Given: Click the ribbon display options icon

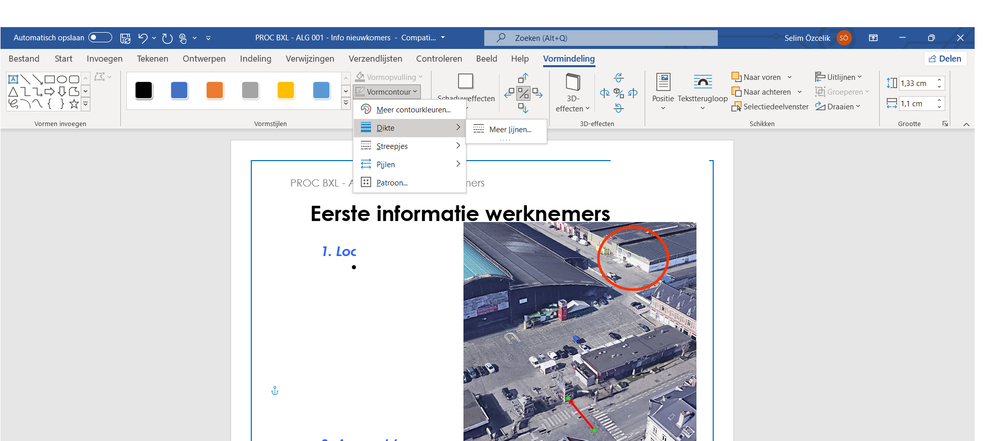Looking at the screenshot, I should click(x=873, y=38).
